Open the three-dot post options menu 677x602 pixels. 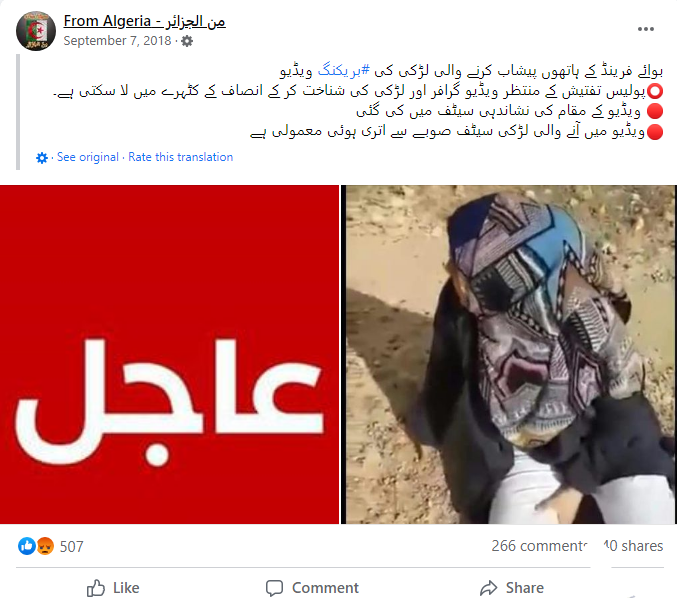(645, 29)
